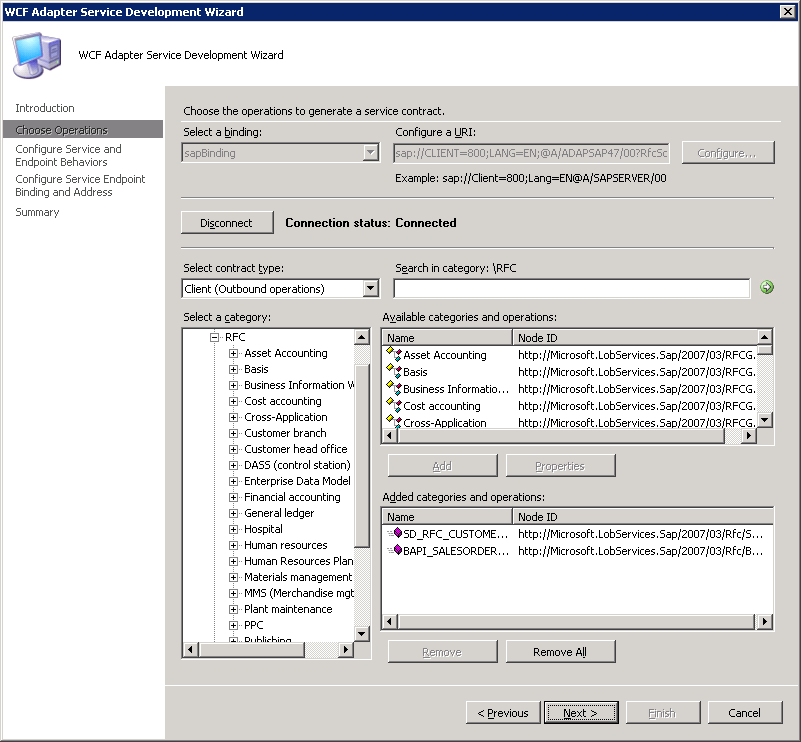
Task: Click the Business Informatio... category icon
Action: click(394, 388)
